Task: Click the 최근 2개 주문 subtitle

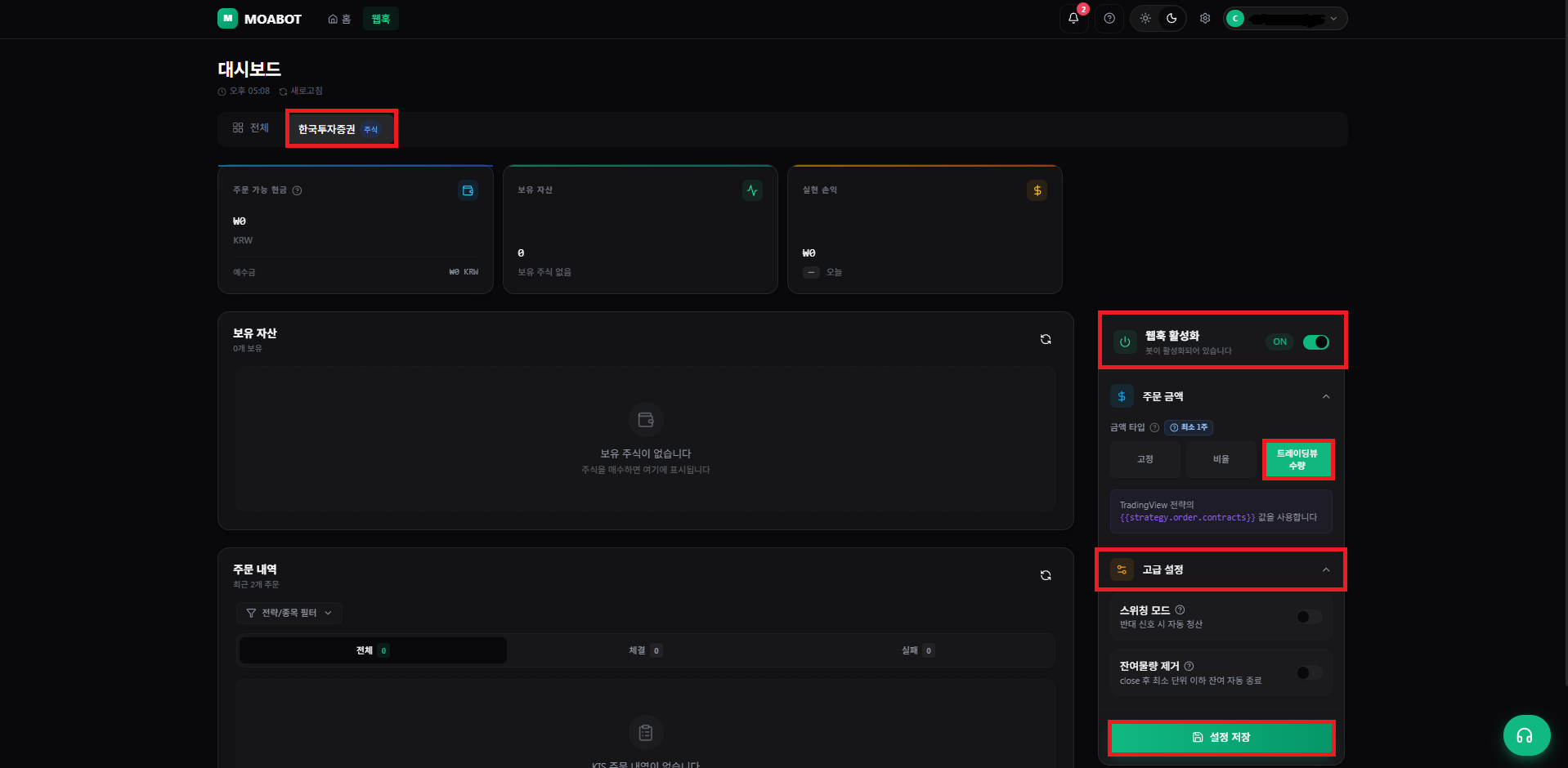Action: 256,585
